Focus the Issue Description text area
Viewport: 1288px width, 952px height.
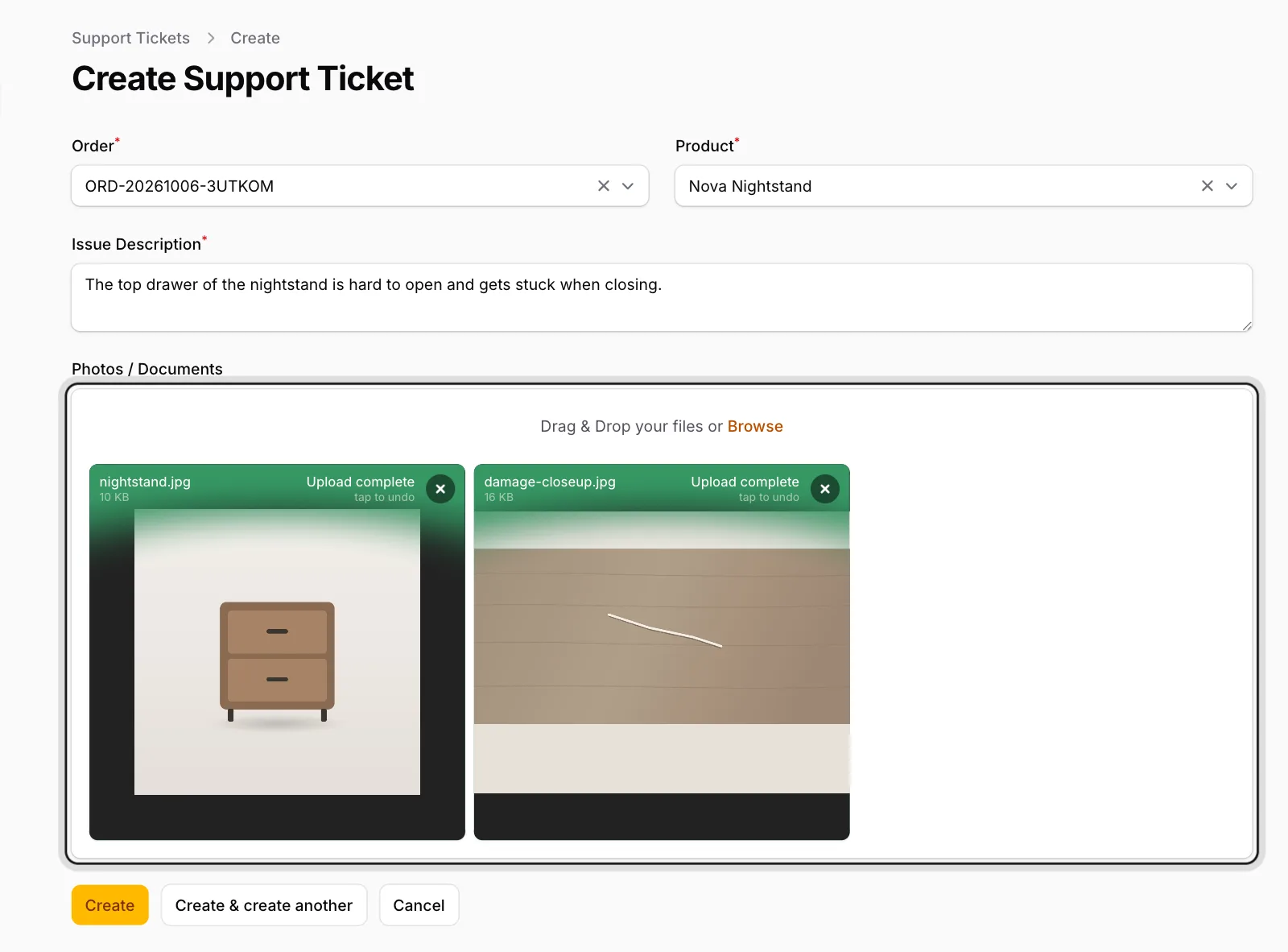pyautogui.click(x=662, y=298)
